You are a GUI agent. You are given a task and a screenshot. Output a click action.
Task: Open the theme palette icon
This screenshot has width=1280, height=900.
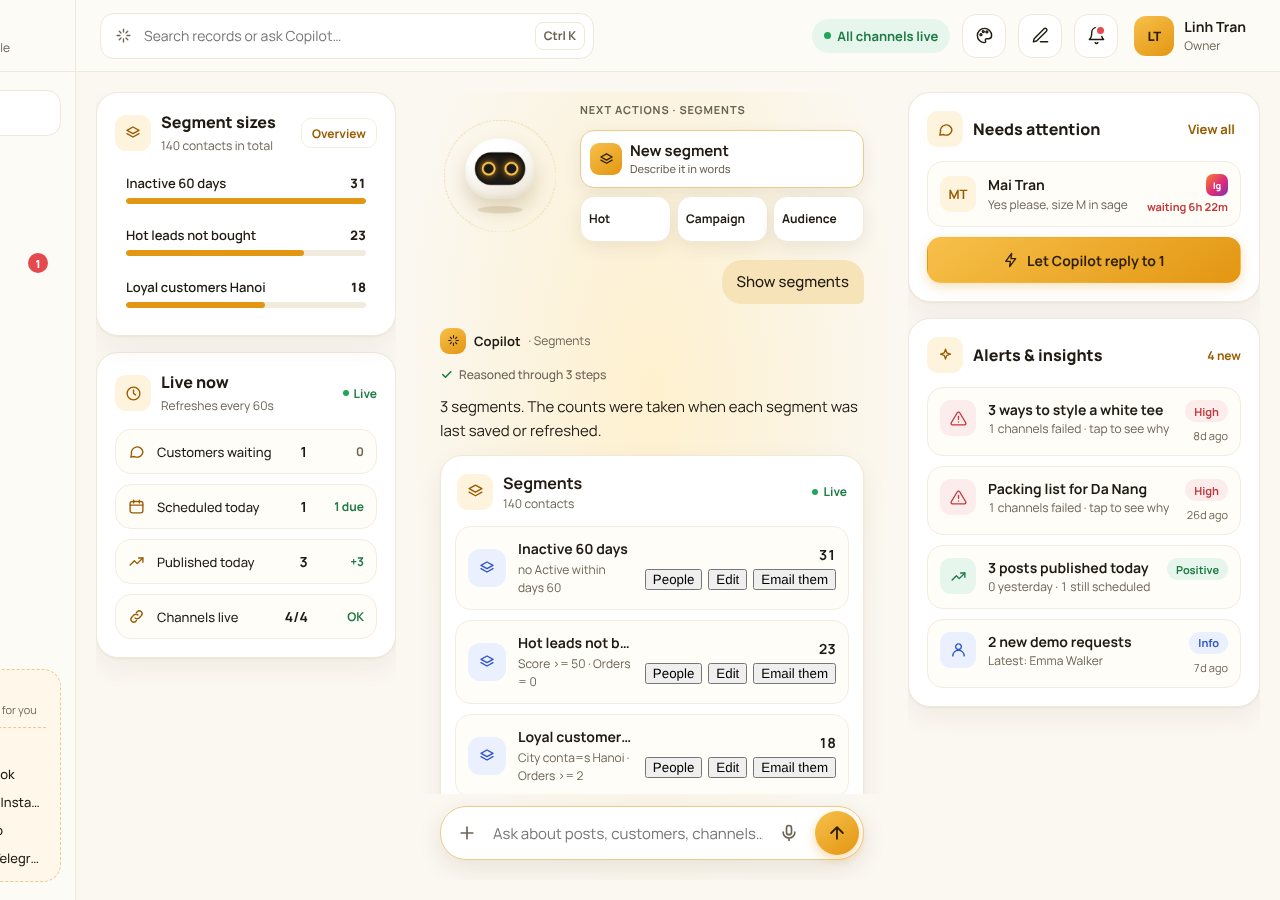click(984, 36)
